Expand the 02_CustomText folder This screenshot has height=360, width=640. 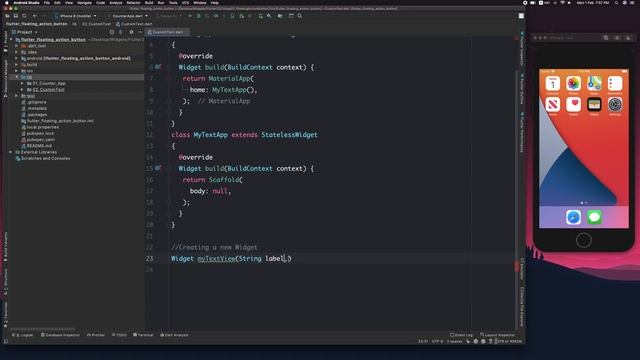coord(22,89)
